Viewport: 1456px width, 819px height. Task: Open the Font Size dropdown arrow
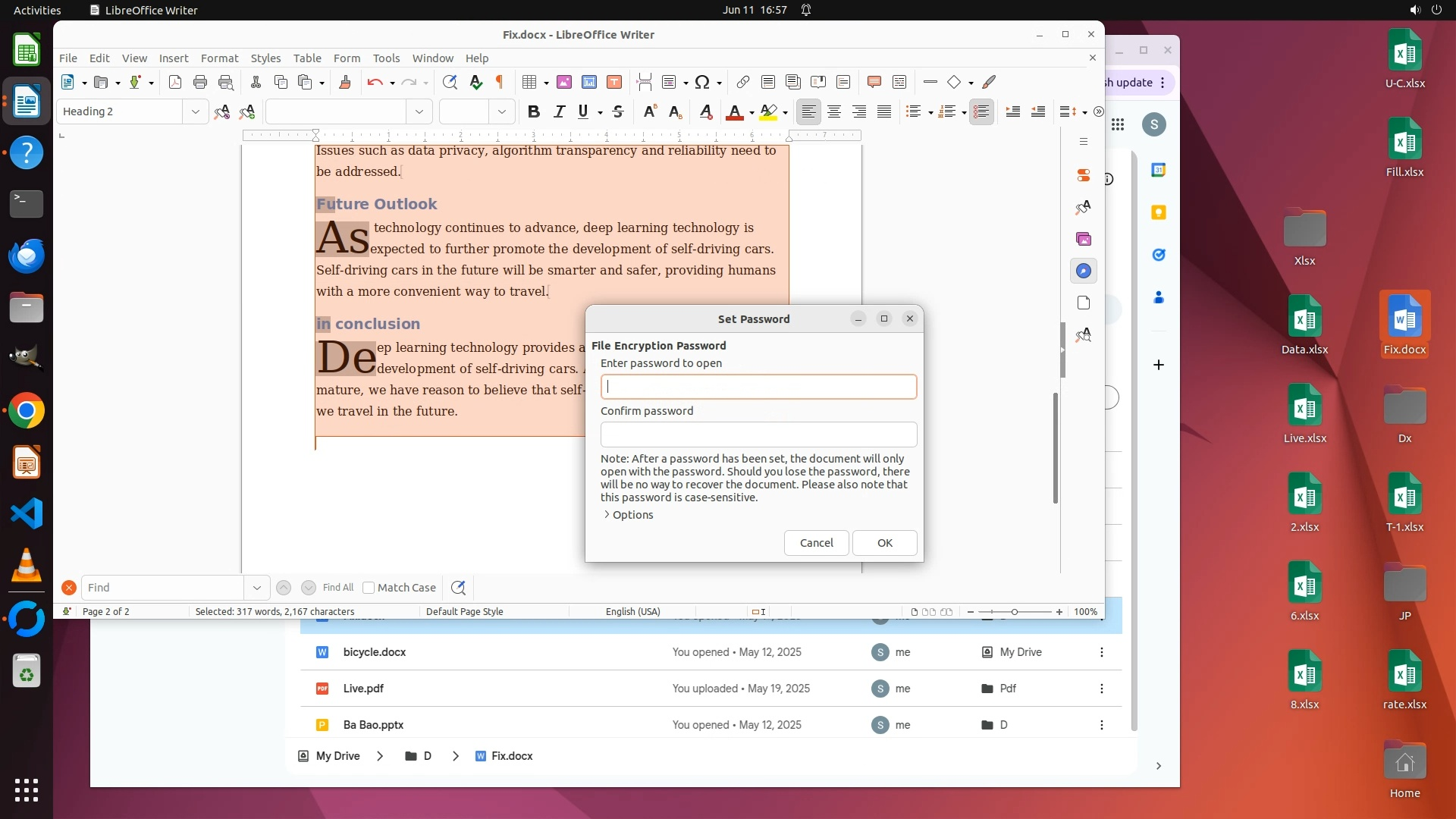(x=501, y=111)
